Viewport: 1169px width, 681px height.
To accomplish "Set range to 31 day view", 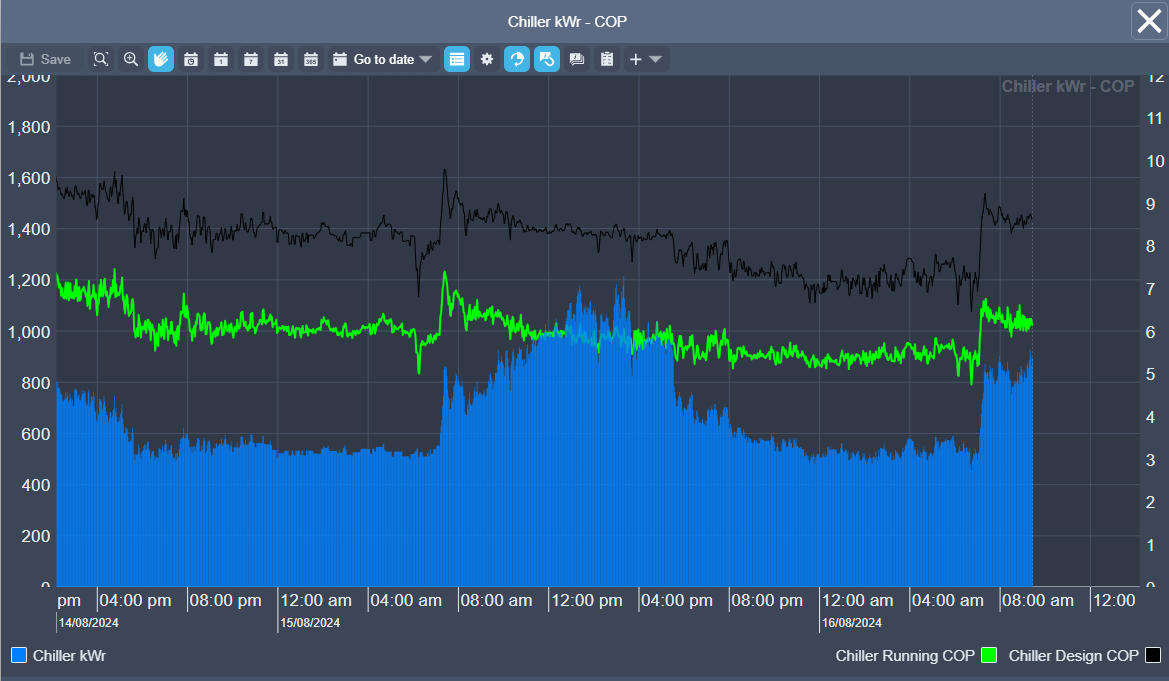I will (x=281, y=59).
